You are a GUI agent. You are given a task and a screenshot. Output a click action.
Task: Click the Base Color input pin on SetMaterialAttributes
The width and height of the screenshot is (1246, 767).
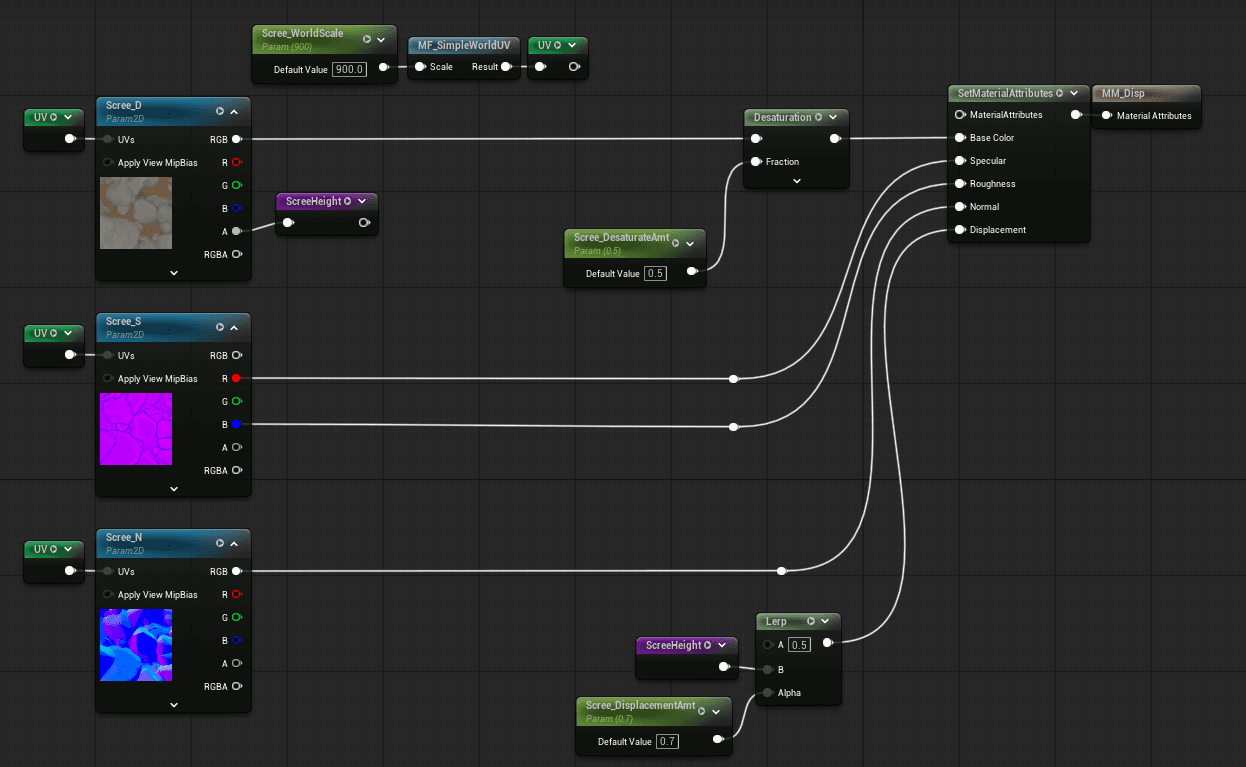click(960, 137)
